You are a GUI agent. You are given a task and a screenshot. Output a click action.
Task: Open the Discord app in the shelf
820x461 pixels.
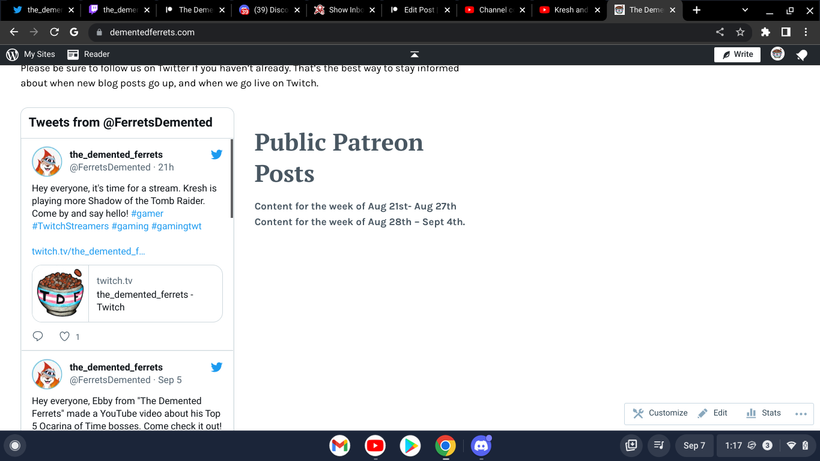pyautogui.click(x=481, y=446)
